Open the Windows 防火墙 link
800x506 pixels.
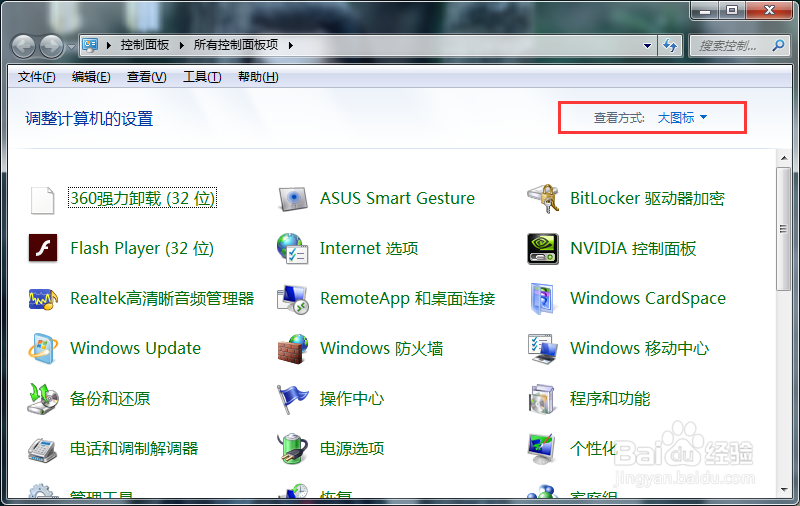pyautogui.click(x=382, y=348)
